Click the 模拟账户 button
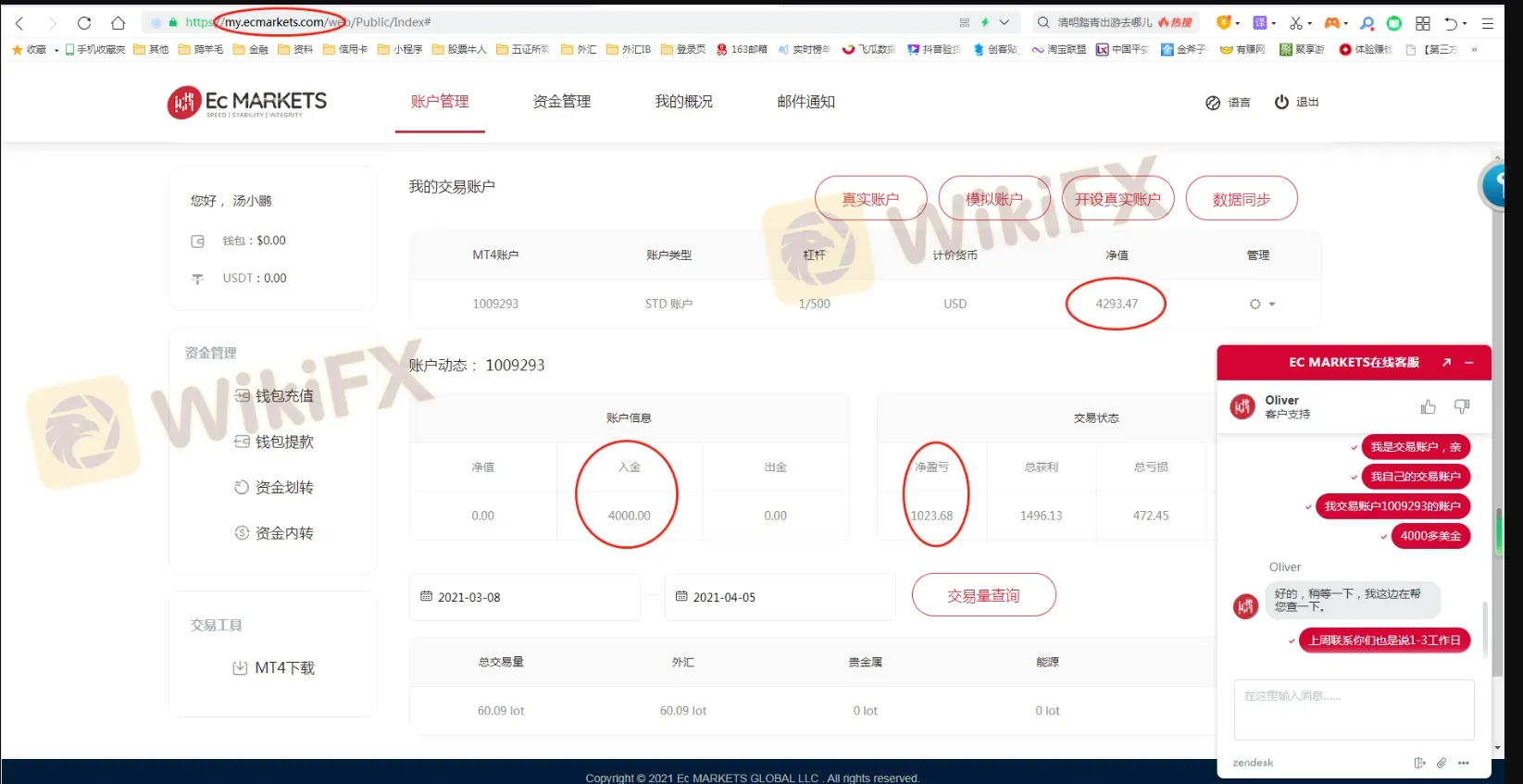Screen dimensions: 1523x784 [994, 199]
